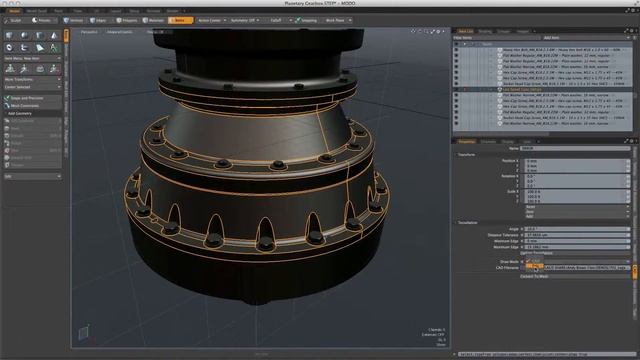Toggle the key dot beside Angle
The width and height of the screenshot is (640, 360).
(x=522, y=229)
